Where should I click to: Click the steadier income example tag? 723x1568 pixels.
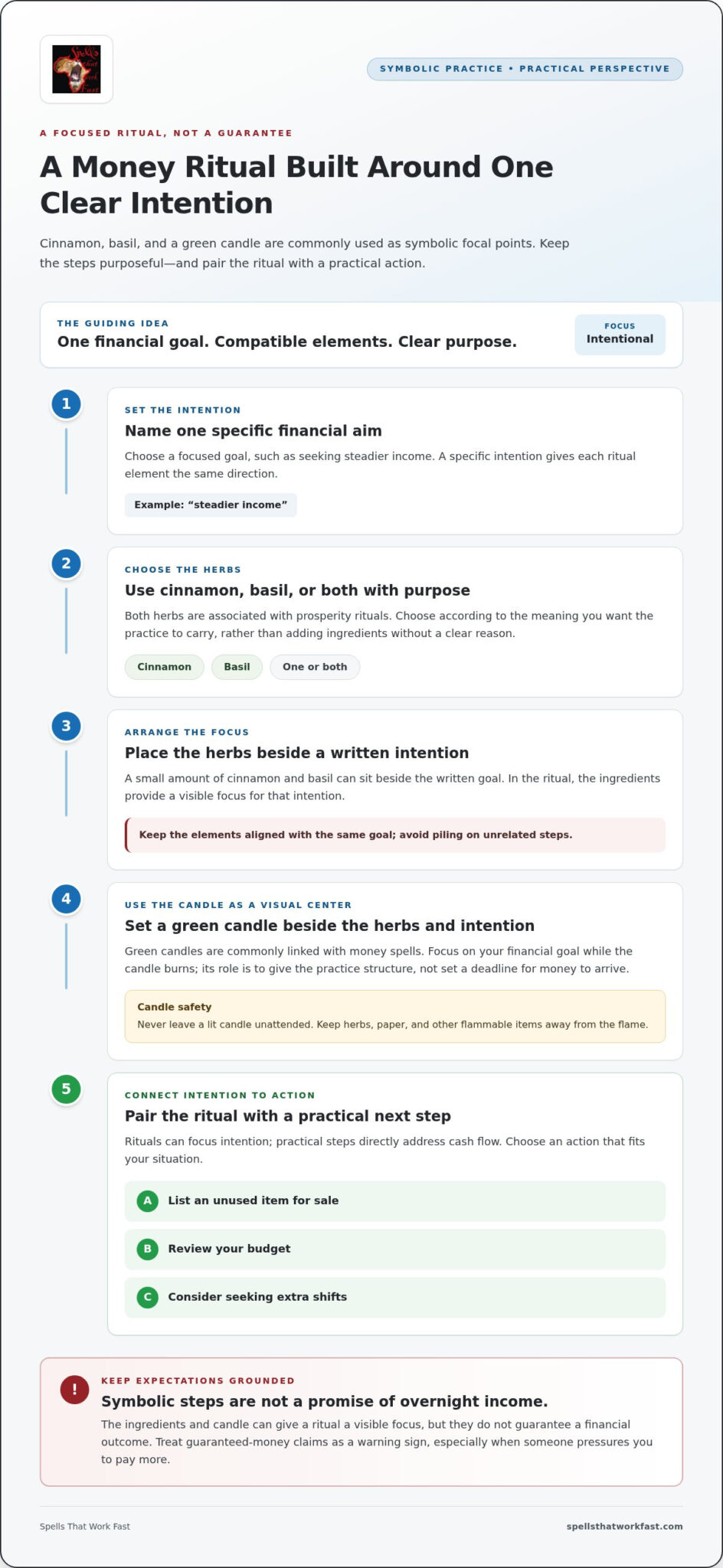click(211, 505)
